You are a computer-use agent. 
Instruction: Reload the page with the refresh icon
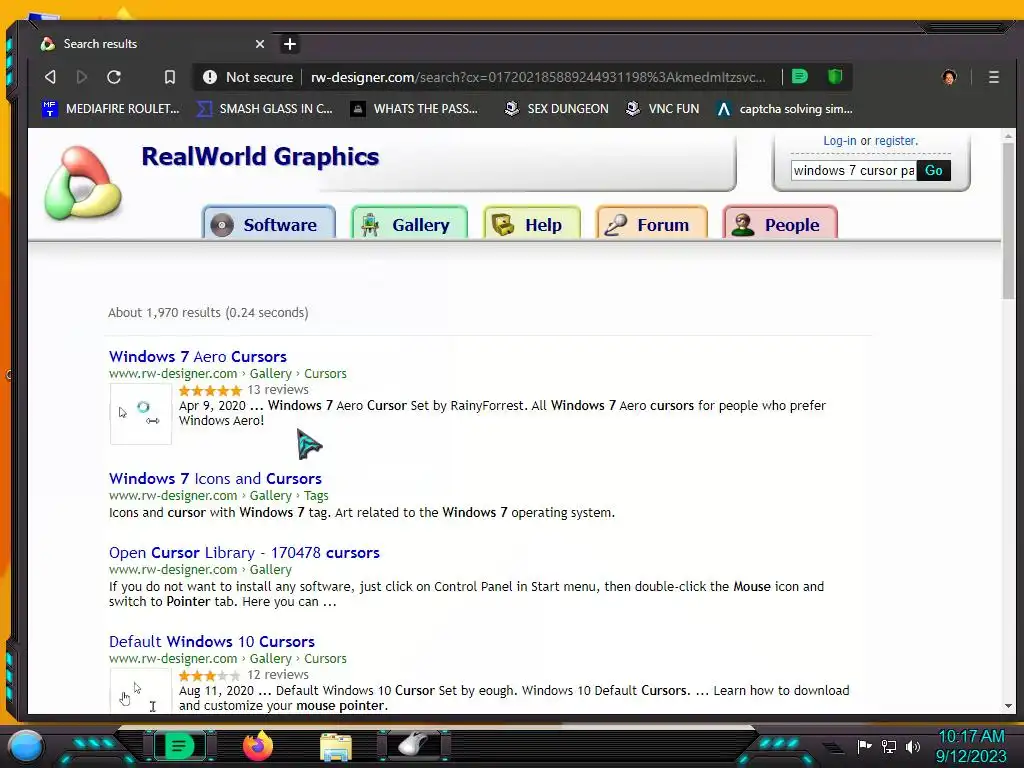click(114, 77)
